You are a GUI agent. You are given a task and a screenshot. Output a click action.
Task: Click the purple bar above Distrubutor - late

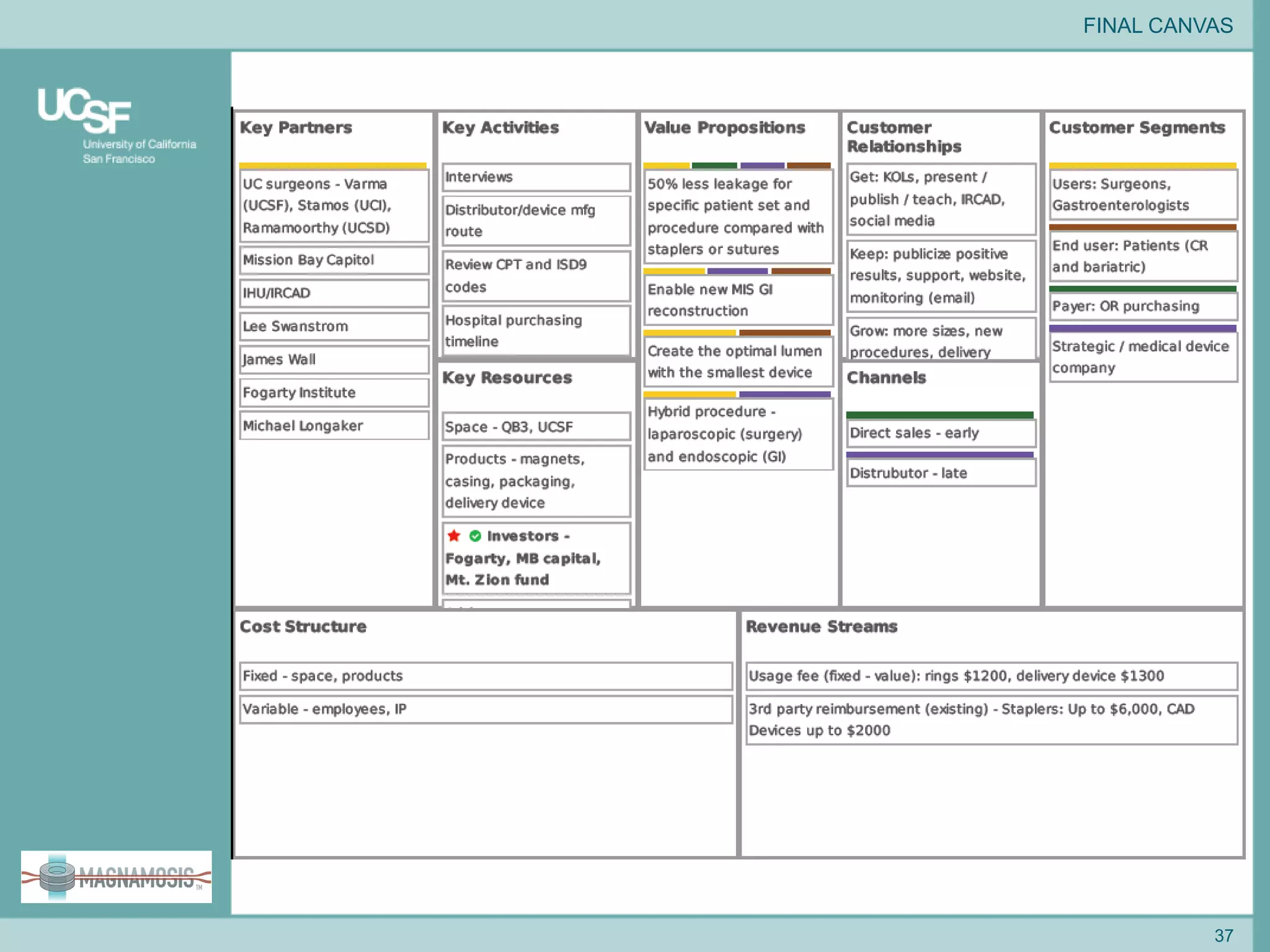pos(939,455)
